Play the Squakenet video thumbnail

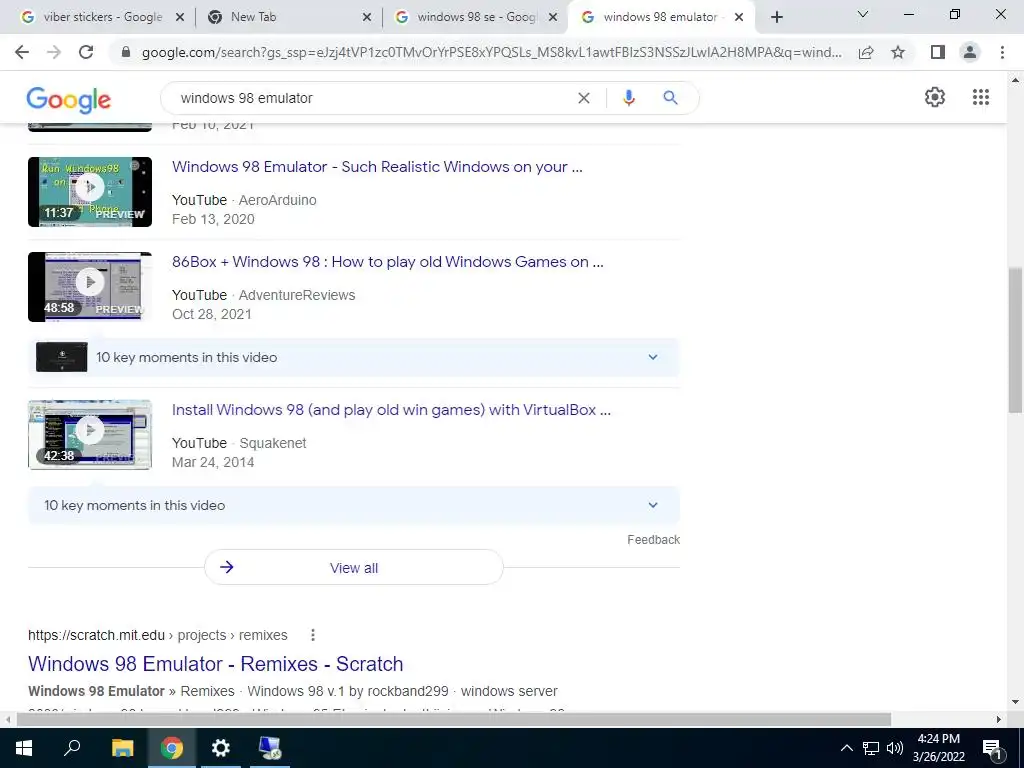pos(90,434)
